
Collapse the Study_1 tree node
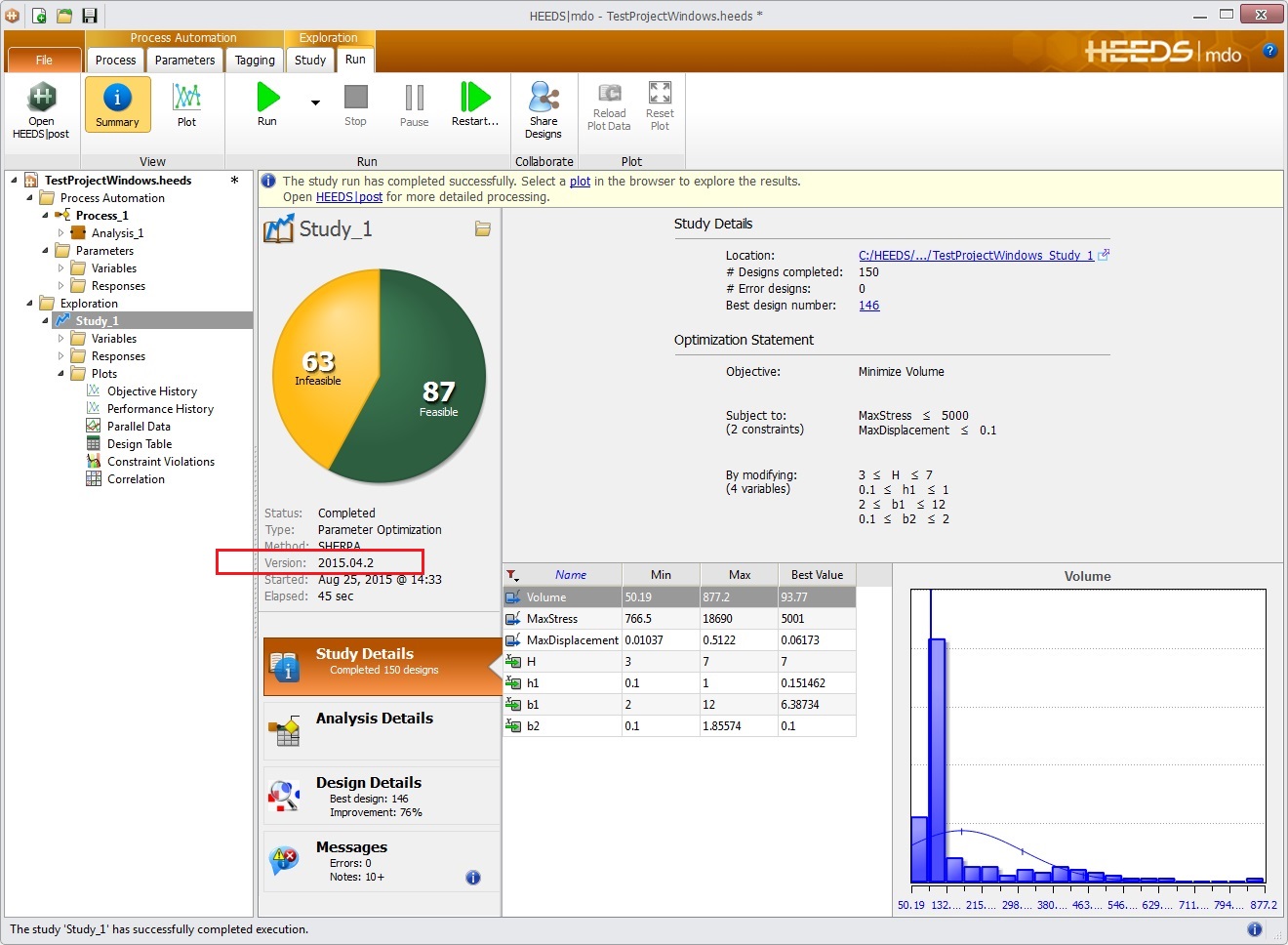tap(45, 321)
